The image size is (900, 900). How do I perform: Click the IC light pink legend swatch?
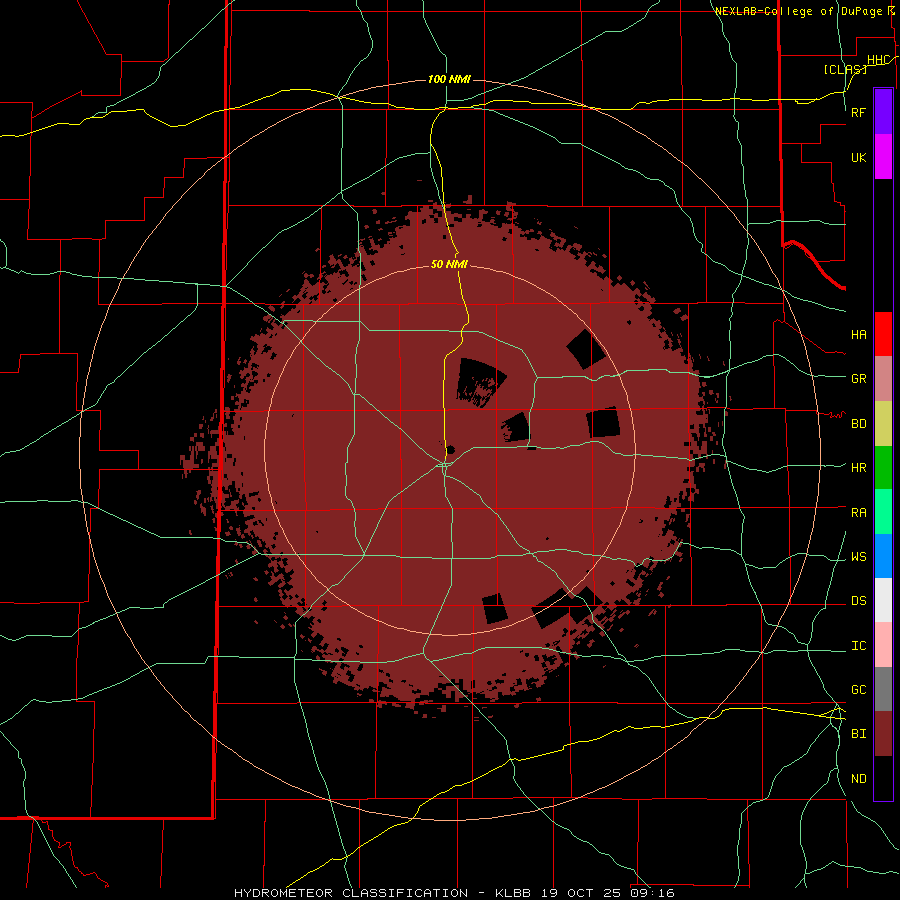tap(883, 645)
